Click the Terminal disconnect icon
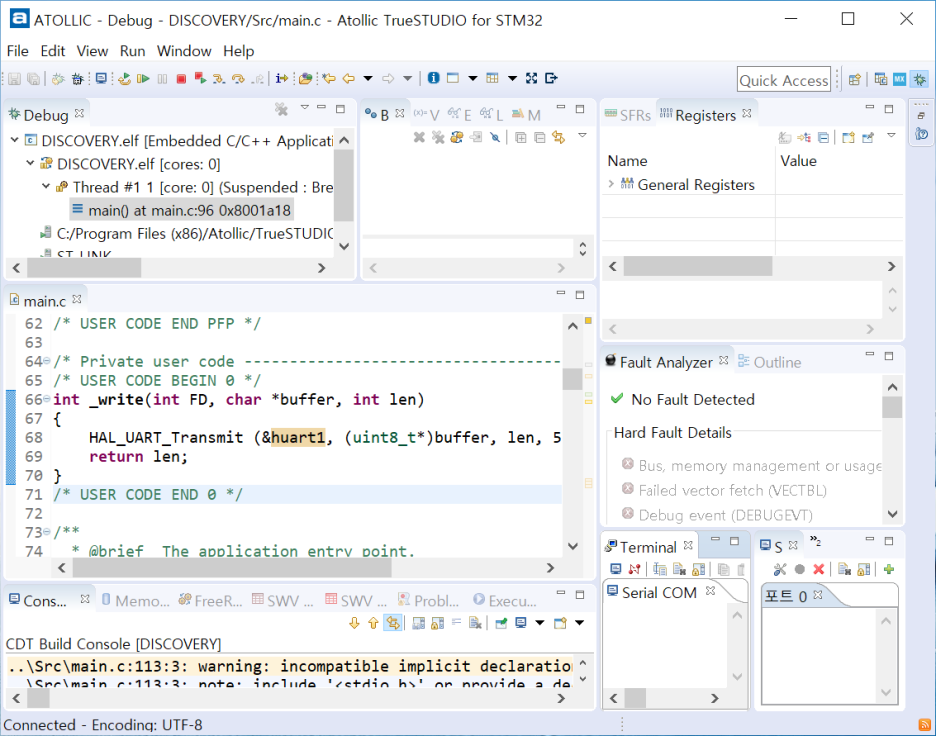The image size is (936, 736). coord(635,569)
